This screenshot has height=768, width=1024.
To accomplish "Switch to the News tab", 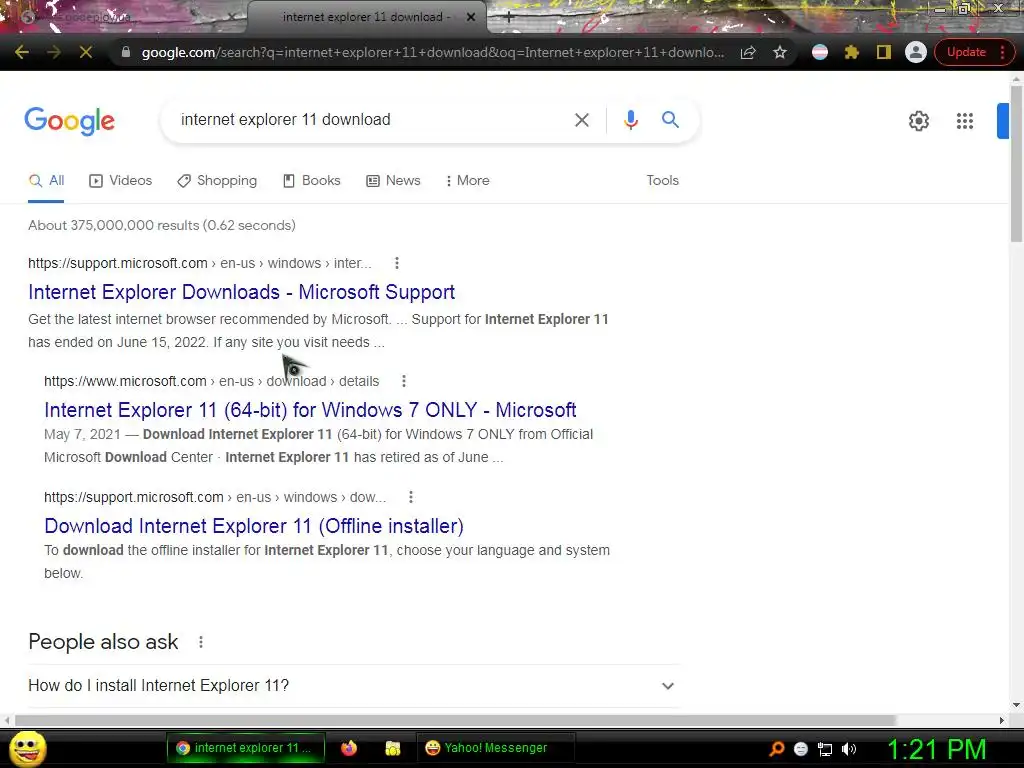I will coord(393,181).
